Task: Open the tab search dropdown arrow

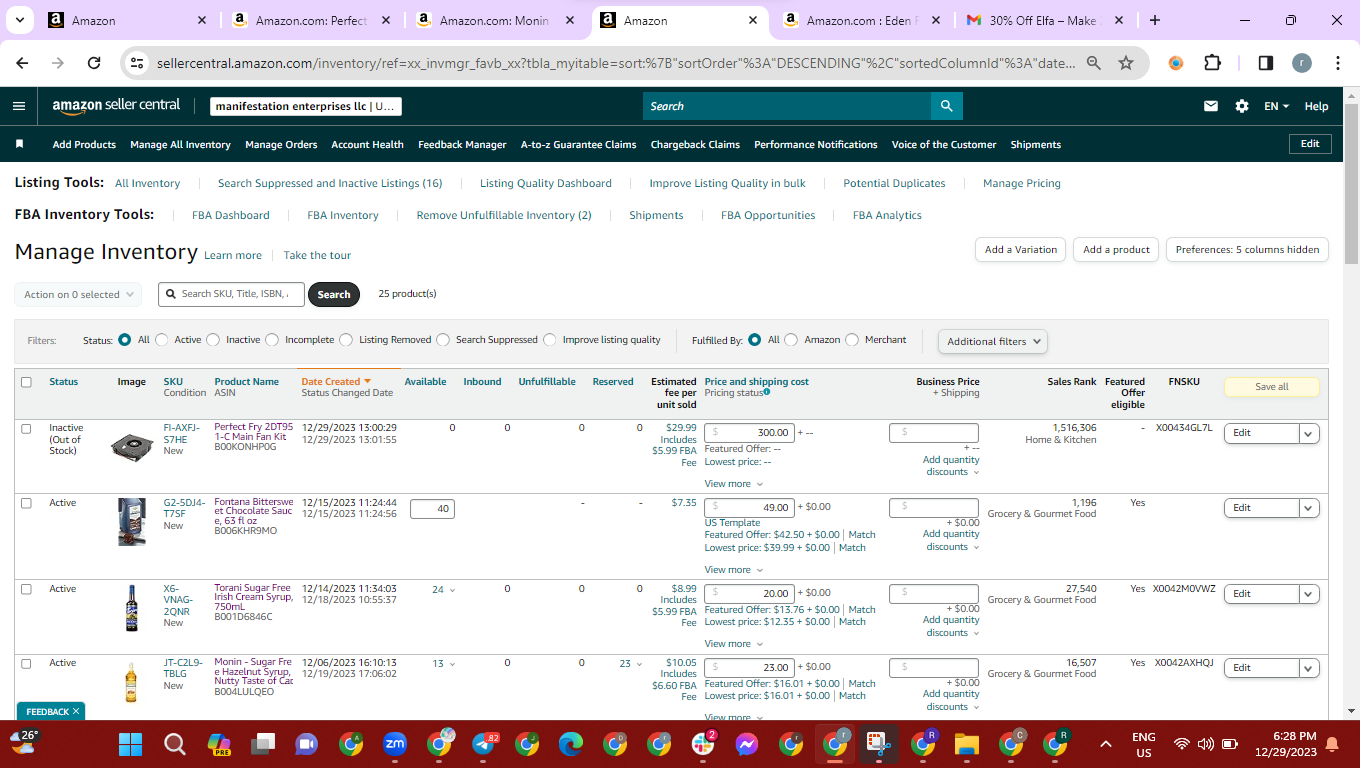Action: (20, 20)
